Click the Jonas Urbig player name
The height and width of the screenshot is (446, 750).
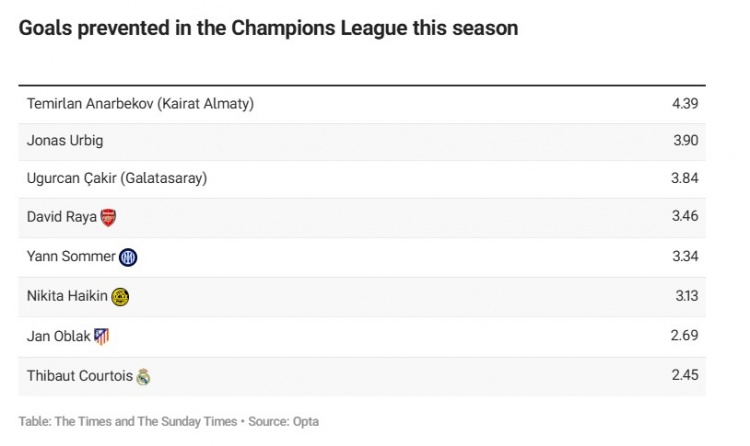[65, 141]
